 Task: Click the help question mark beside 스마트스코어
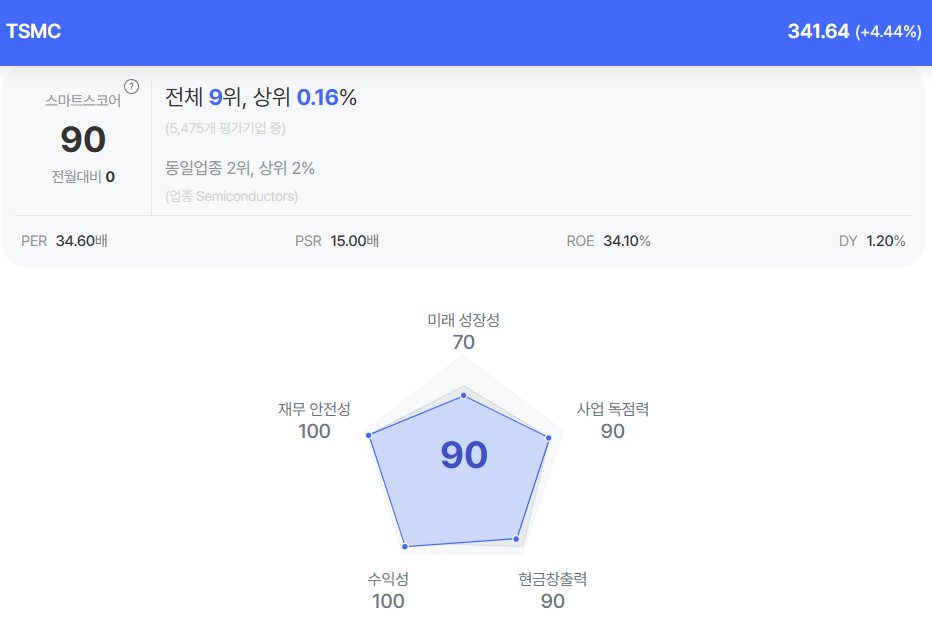tap(131, 86)
